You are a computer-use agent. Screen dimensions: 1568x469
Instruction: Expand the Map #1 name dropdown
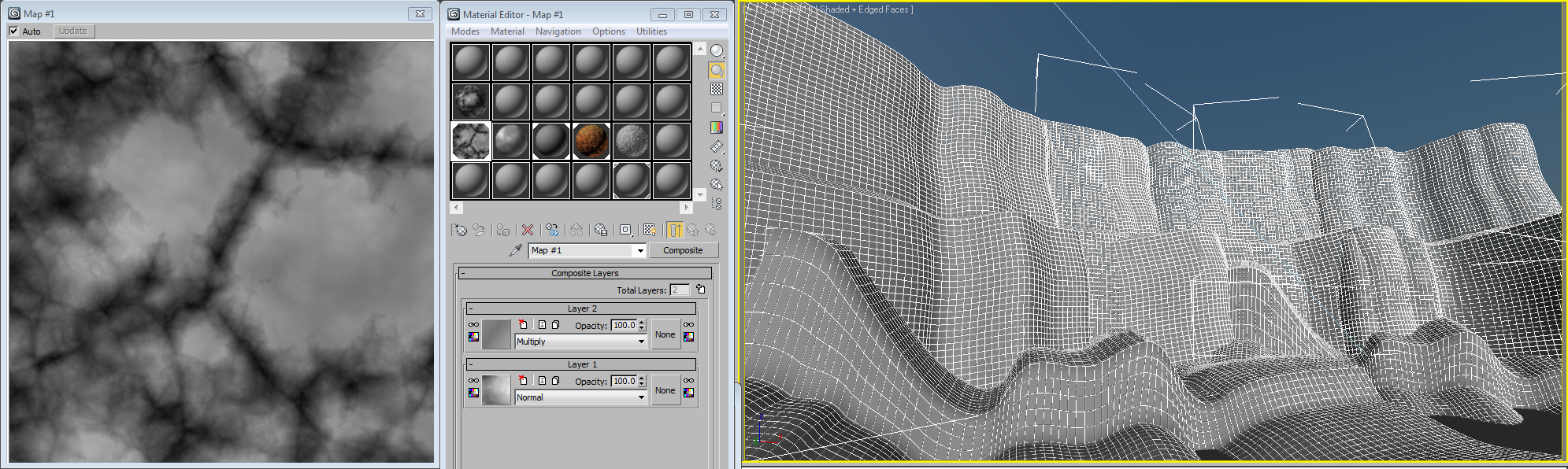coord(639,251)
